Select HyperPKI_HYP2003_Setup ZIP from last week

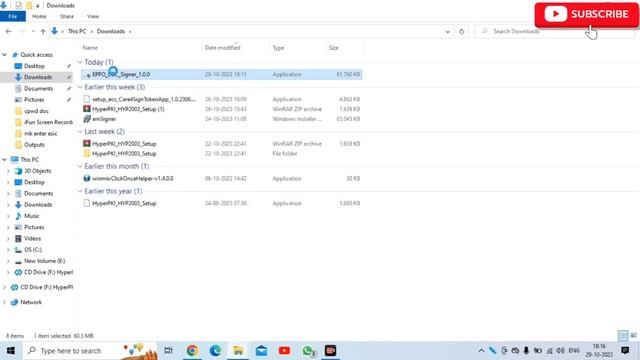click(221, 144)
